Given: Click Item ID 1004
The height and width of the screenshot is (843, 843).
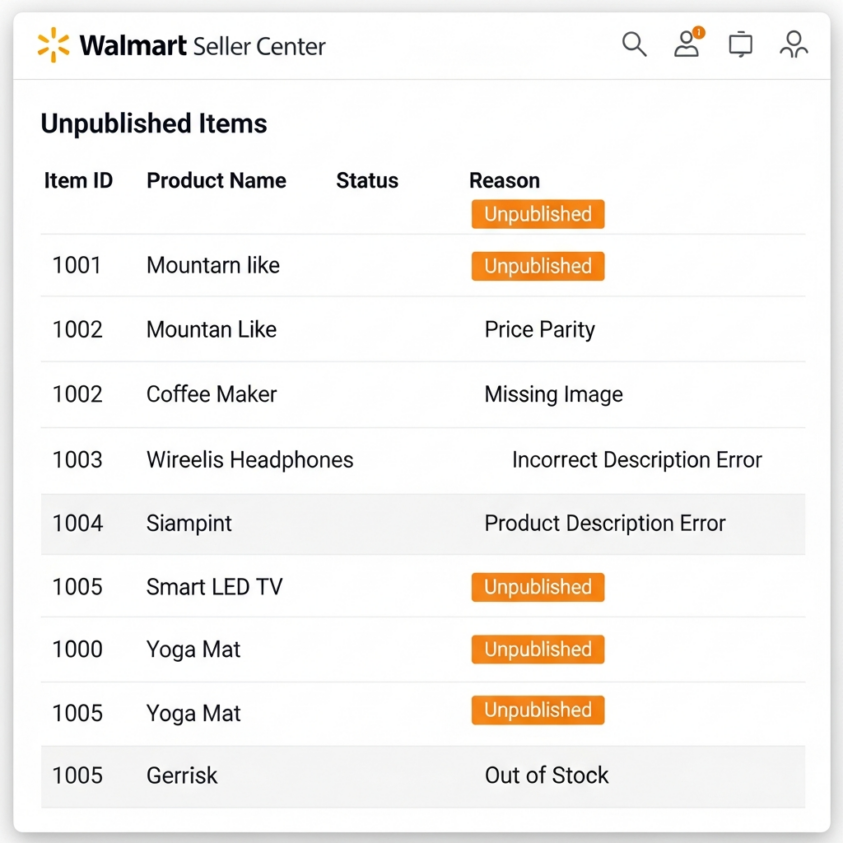Looking at the screenshot, I should (x=77, y=524).
